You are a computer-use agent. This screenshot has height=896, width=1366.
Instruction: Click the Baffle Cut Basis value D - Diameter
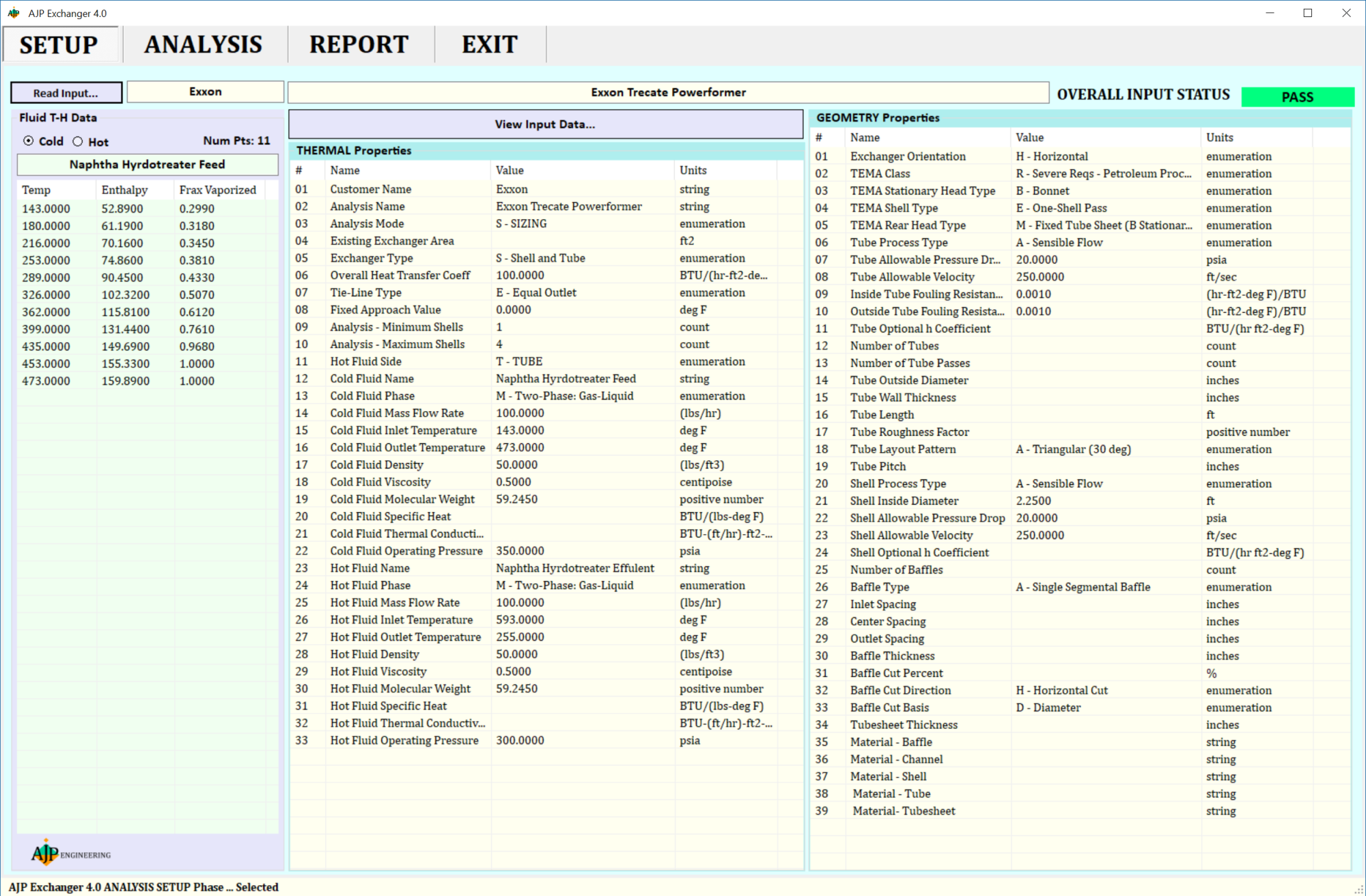1048,708
